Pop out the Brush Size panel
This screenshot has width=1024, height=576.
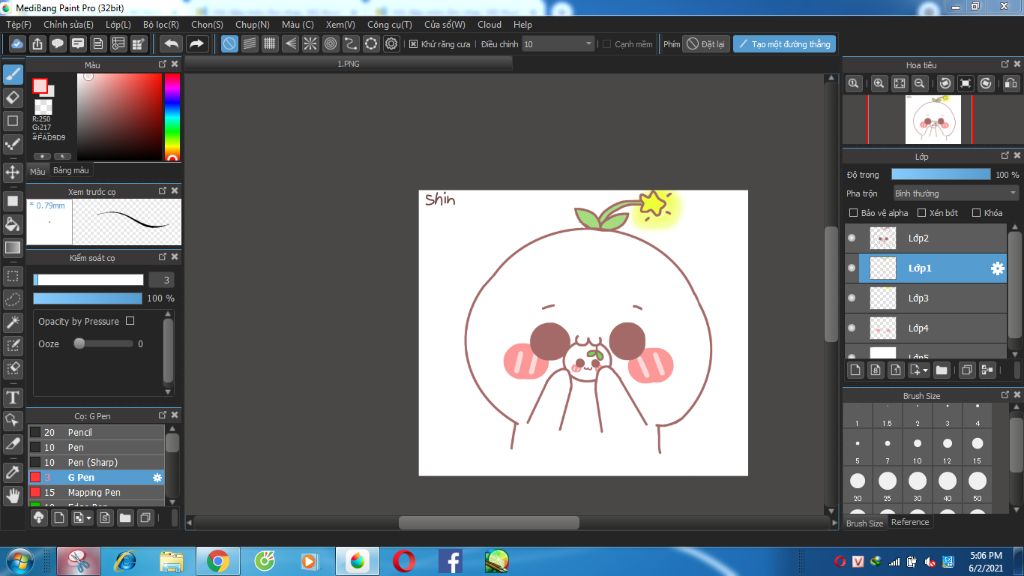1004,394
